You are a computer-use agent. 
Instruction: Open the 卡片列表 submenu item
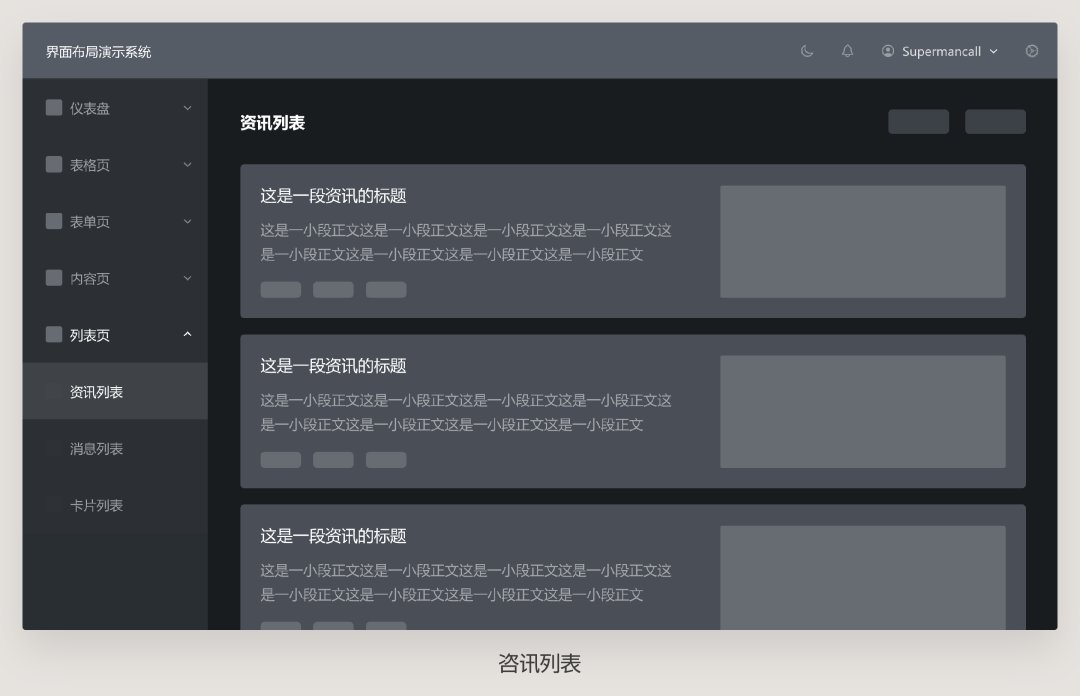click(115, 505)
